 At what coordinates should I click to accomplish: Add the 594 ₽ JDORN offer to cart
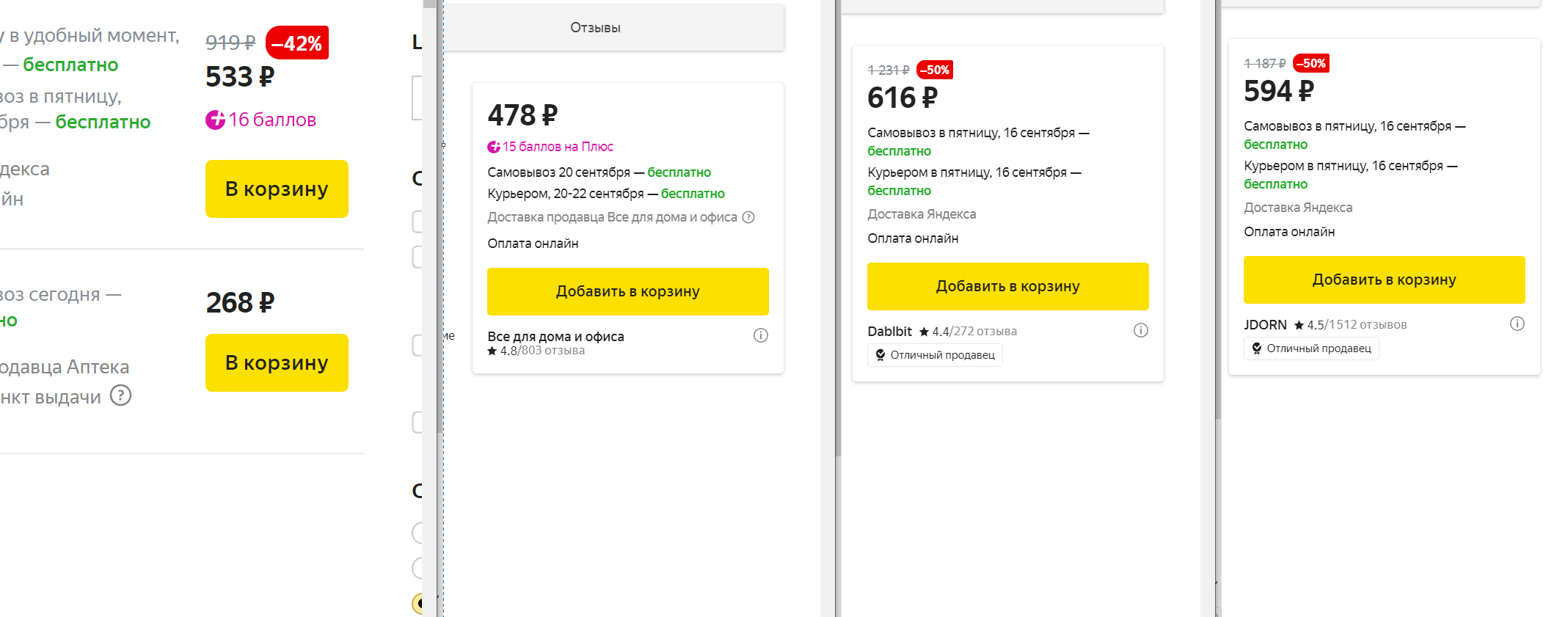click(1384, 280)
